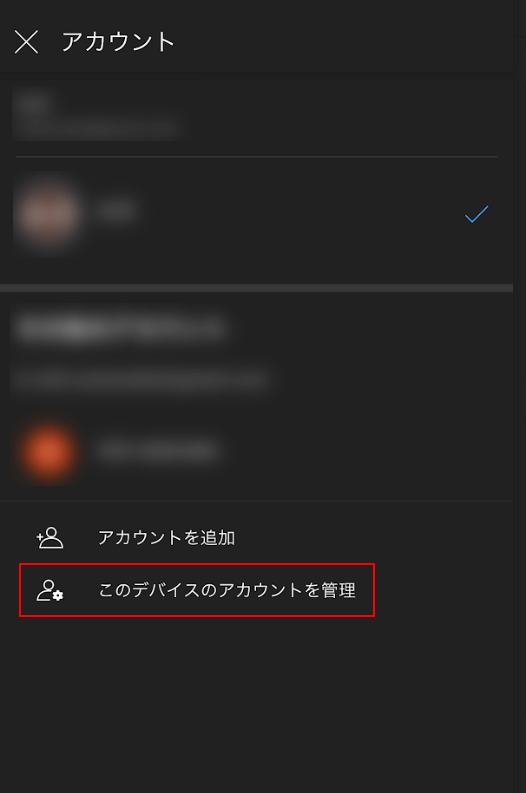Click empty dark area beneath manage accounts option
The image size is (526, 793).
(x=256, y=703)
